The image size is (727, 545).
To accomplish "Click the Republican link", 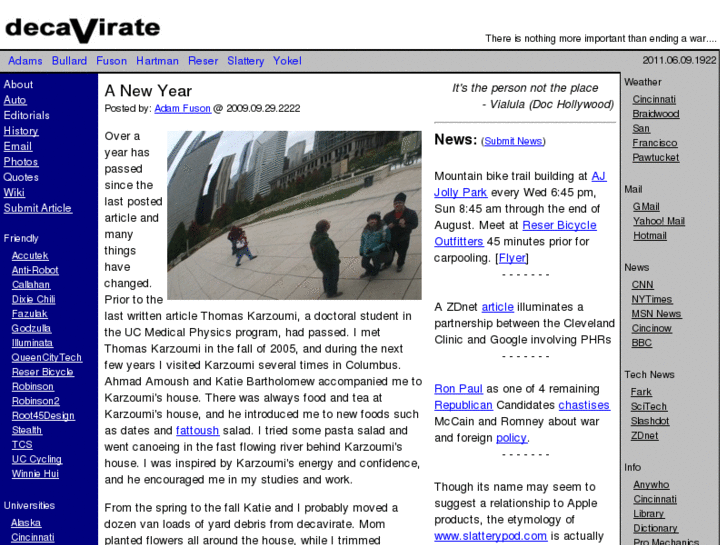I will (463, 405).
